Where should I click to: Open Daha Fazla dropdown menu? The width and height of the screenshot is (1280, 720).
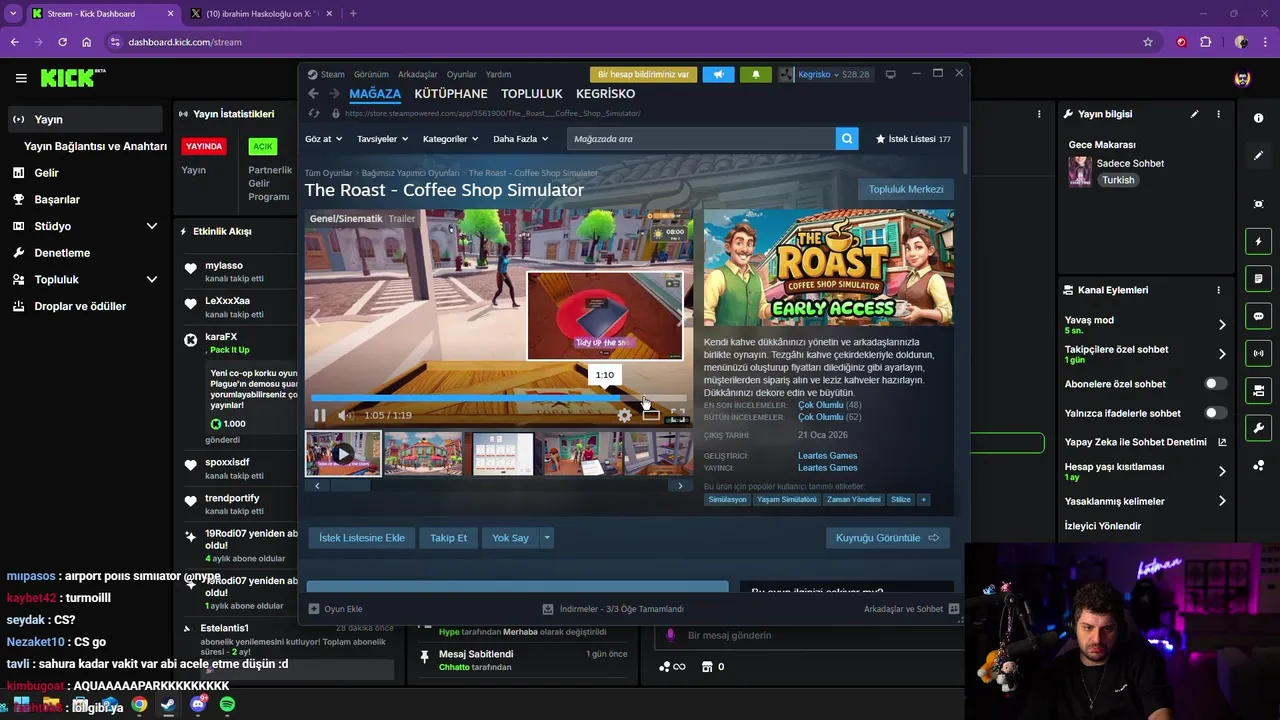(521, 139)
